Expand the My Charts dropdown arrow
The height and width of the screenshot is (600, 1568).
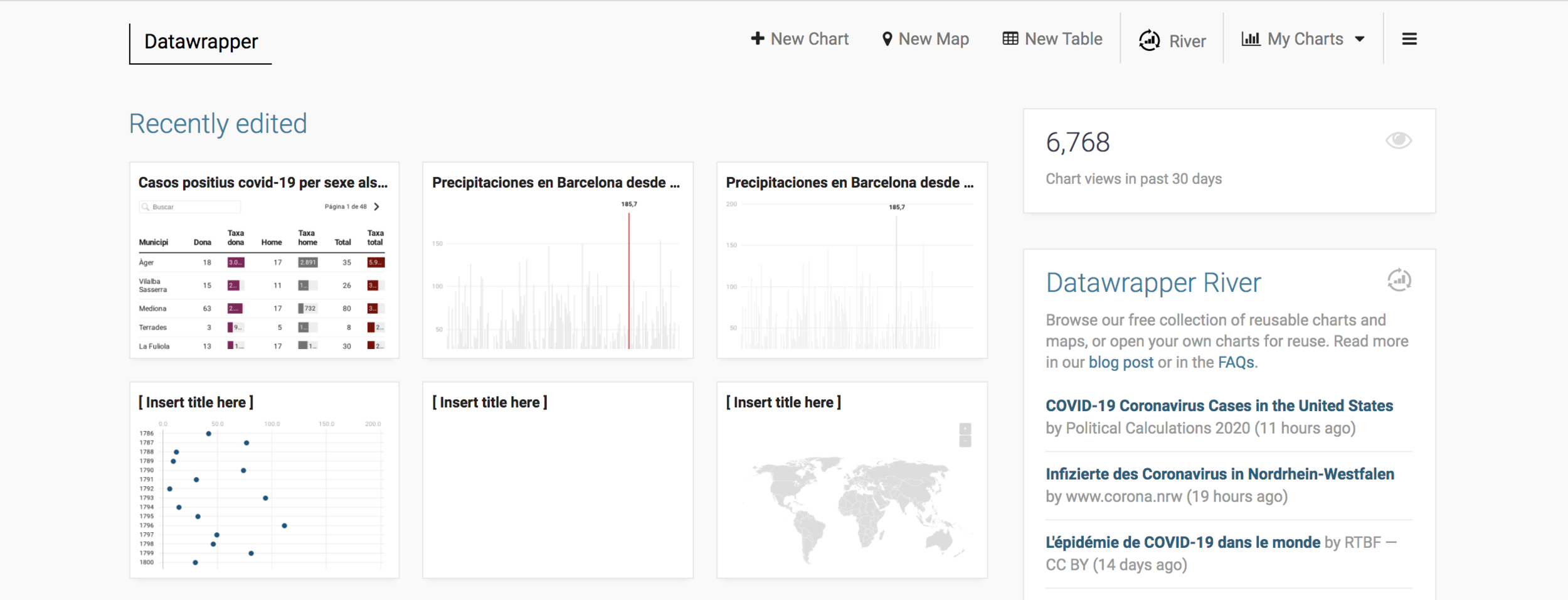pos(1359,39)
